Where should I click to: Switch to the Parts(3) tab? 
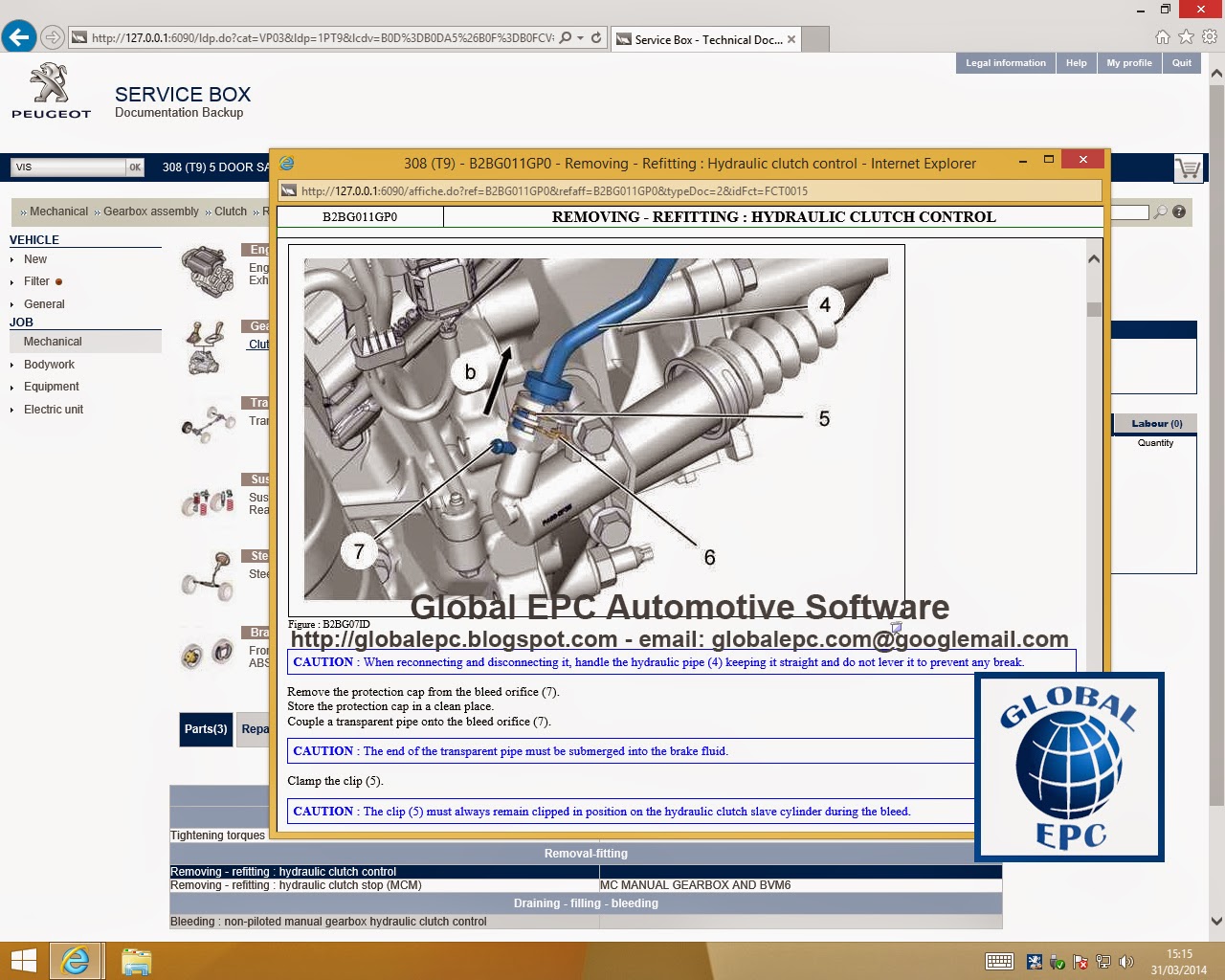[x=205, y=729]
